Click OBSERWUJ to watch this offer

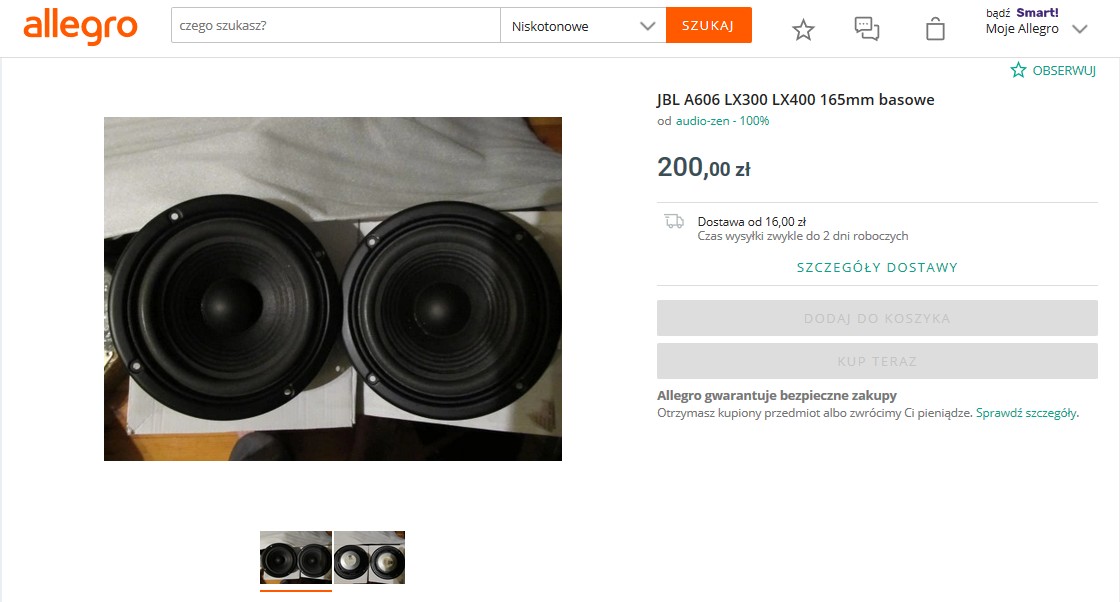pos(1064,71)
